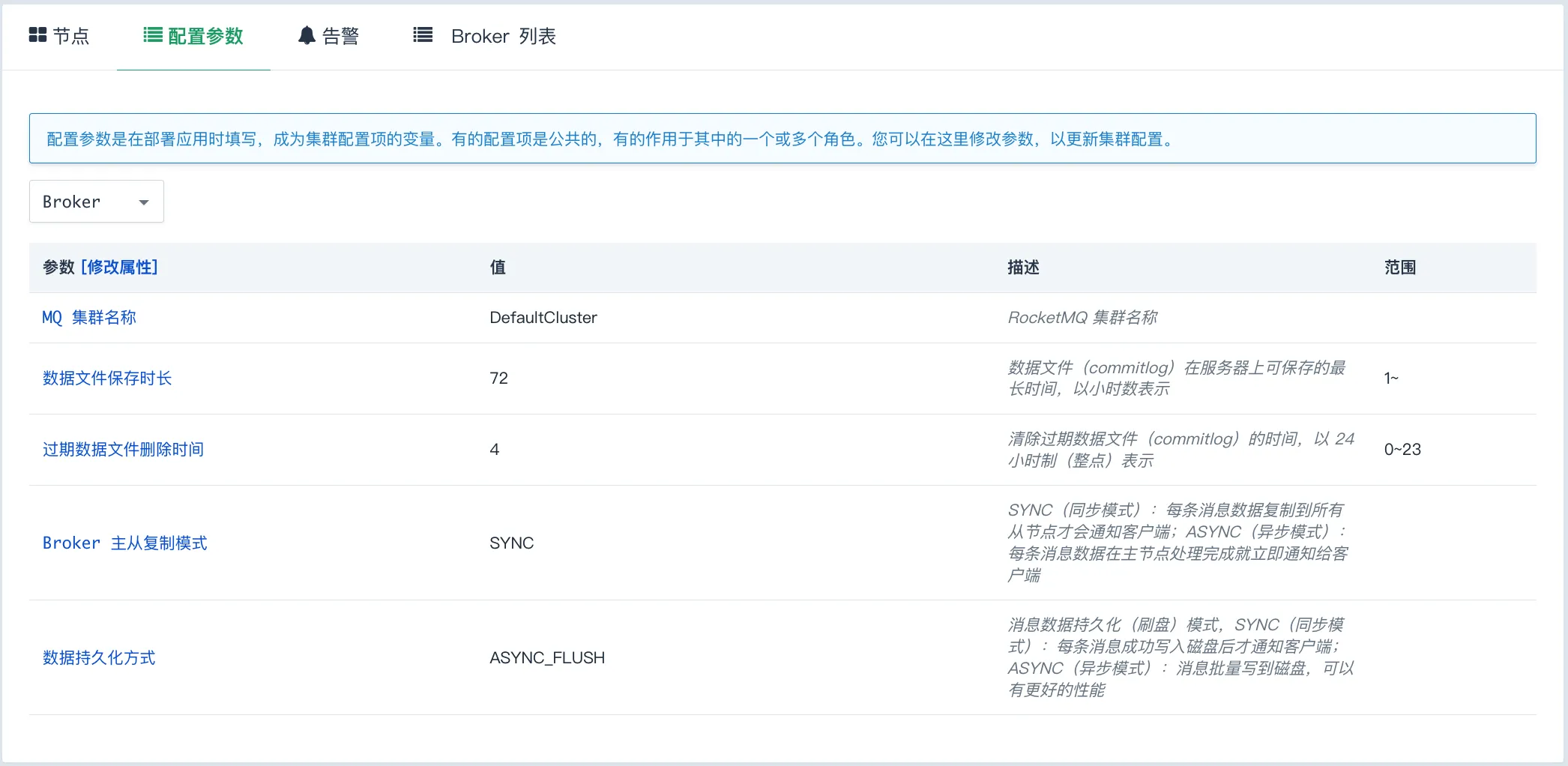
Task: Open the MQ 集群名称 parameter link
Action: [x=89, y=318]
